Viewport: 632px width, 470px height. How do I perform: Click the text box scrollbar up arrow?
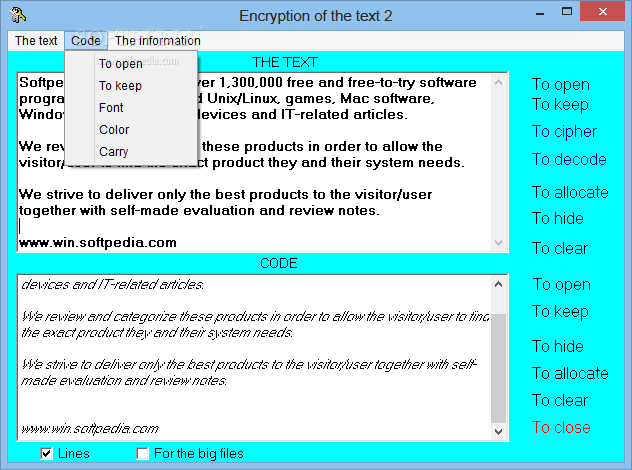(499, 82)
